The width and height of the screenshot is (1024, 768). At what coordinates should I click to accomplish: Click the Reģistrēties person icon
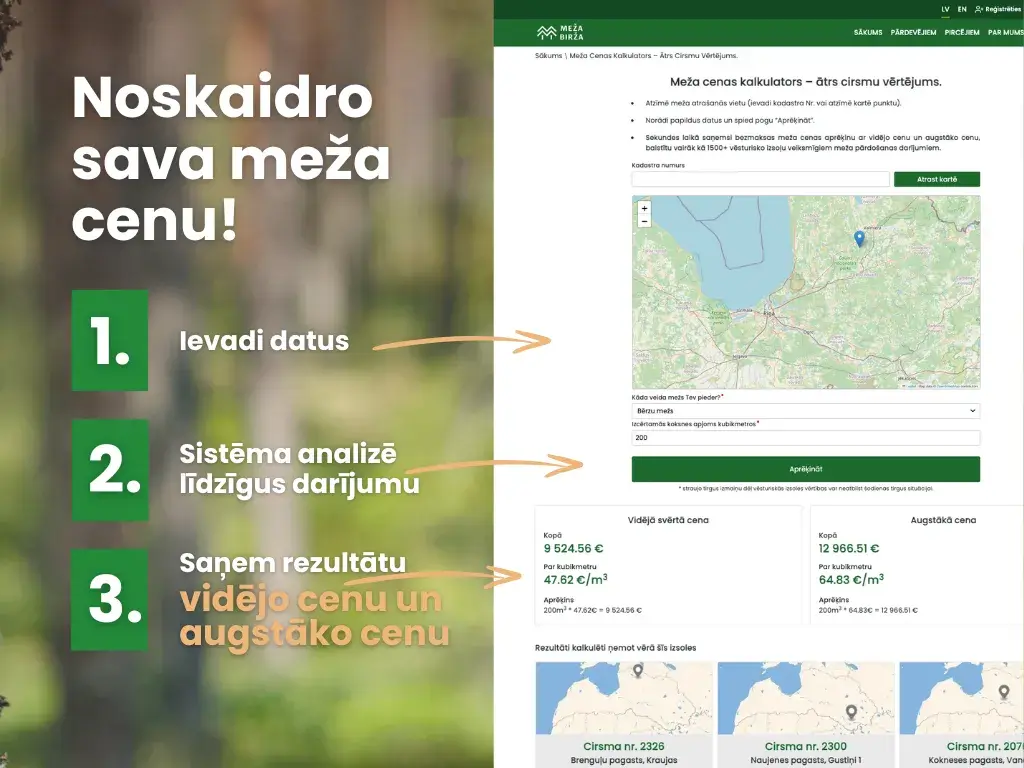(977, 9)
